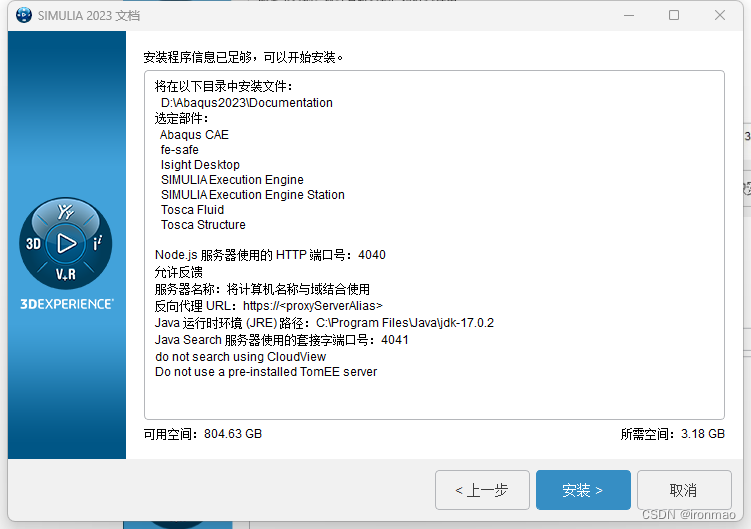The image size is (751, 529).
Task: Click the 将在以下目录中安装文件 heading
Action: pyautogui.click(x=224, y=86)
